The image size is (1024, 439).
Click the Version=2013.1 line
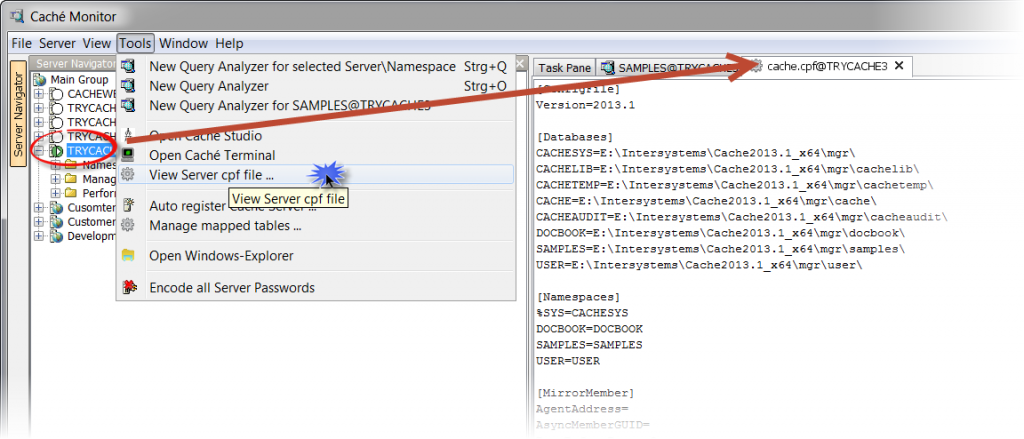click(585, 105)
